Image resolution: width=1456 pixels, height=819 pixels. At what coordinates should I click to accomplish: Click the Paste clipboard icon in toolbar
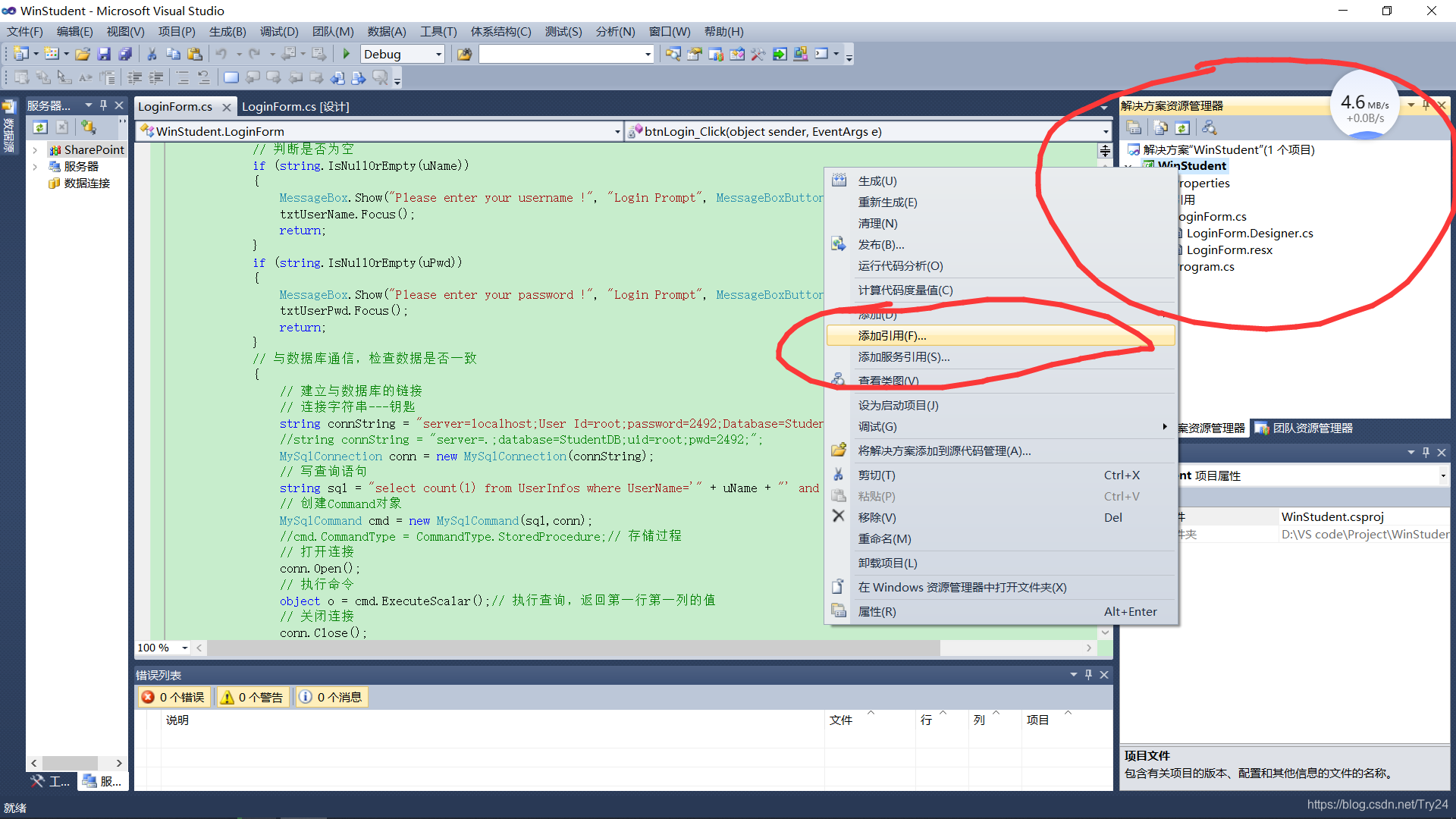[x=195, y=54]
